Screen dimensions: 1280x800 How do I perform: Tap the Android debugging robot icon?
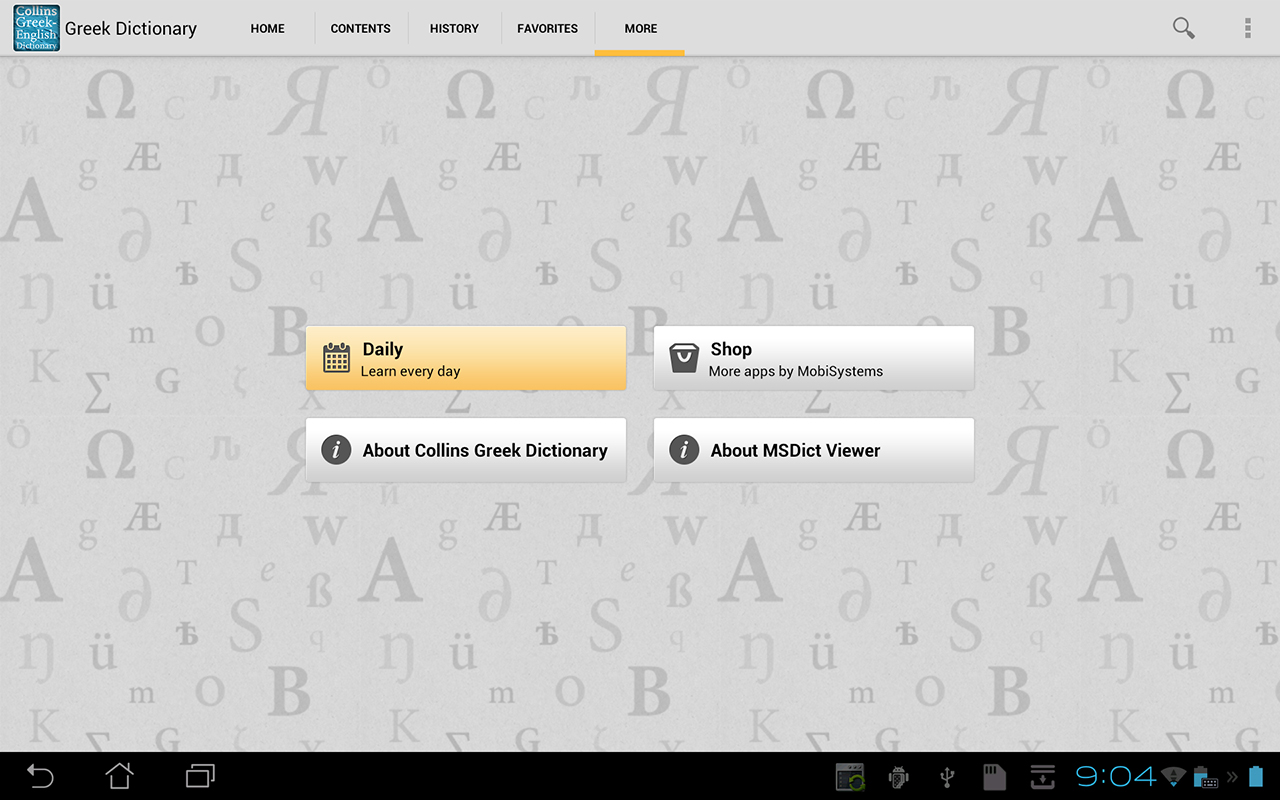(x=898, y=776)
